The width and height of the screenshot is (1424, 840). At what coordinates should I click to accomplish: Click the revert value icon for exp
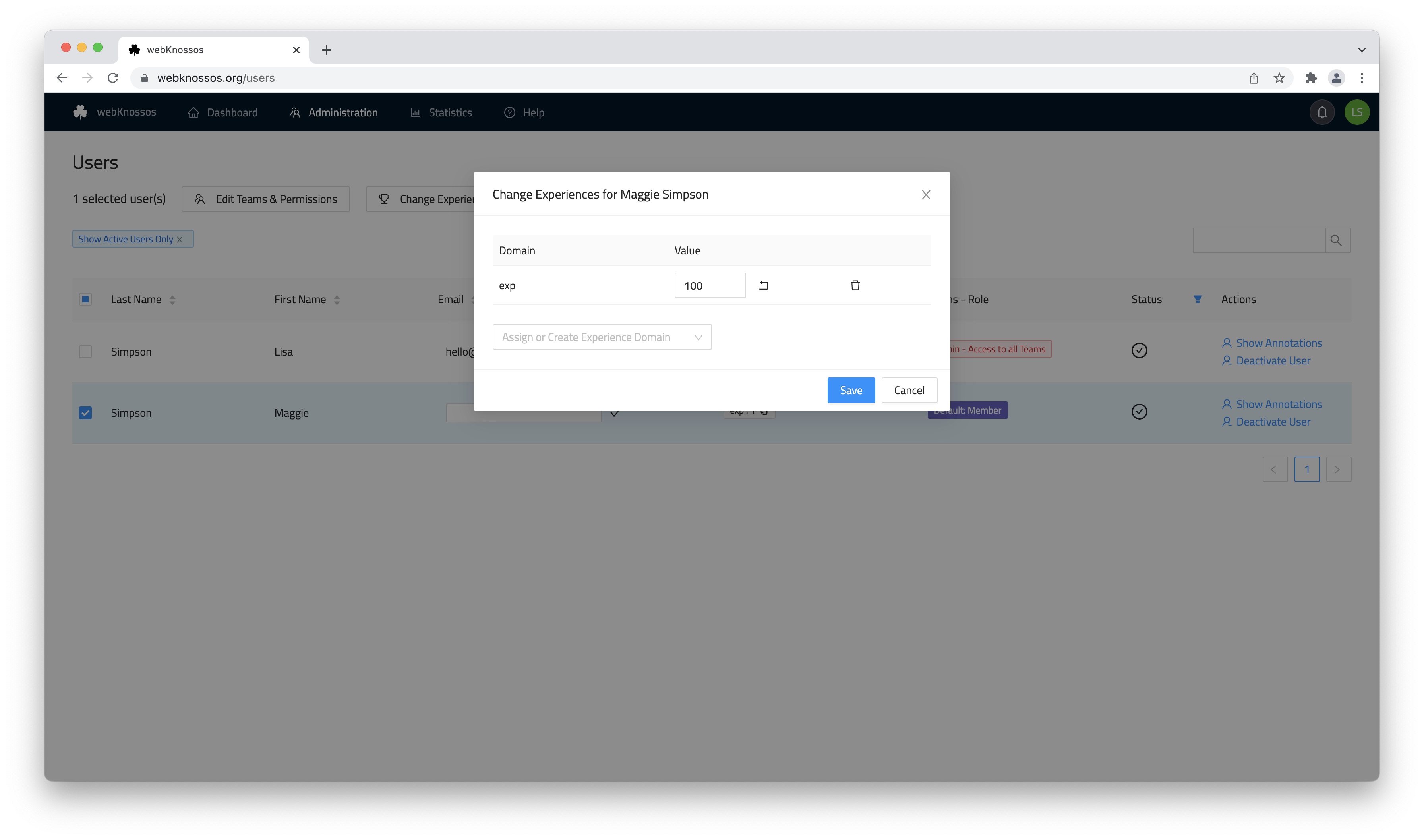tap(764, 285)
